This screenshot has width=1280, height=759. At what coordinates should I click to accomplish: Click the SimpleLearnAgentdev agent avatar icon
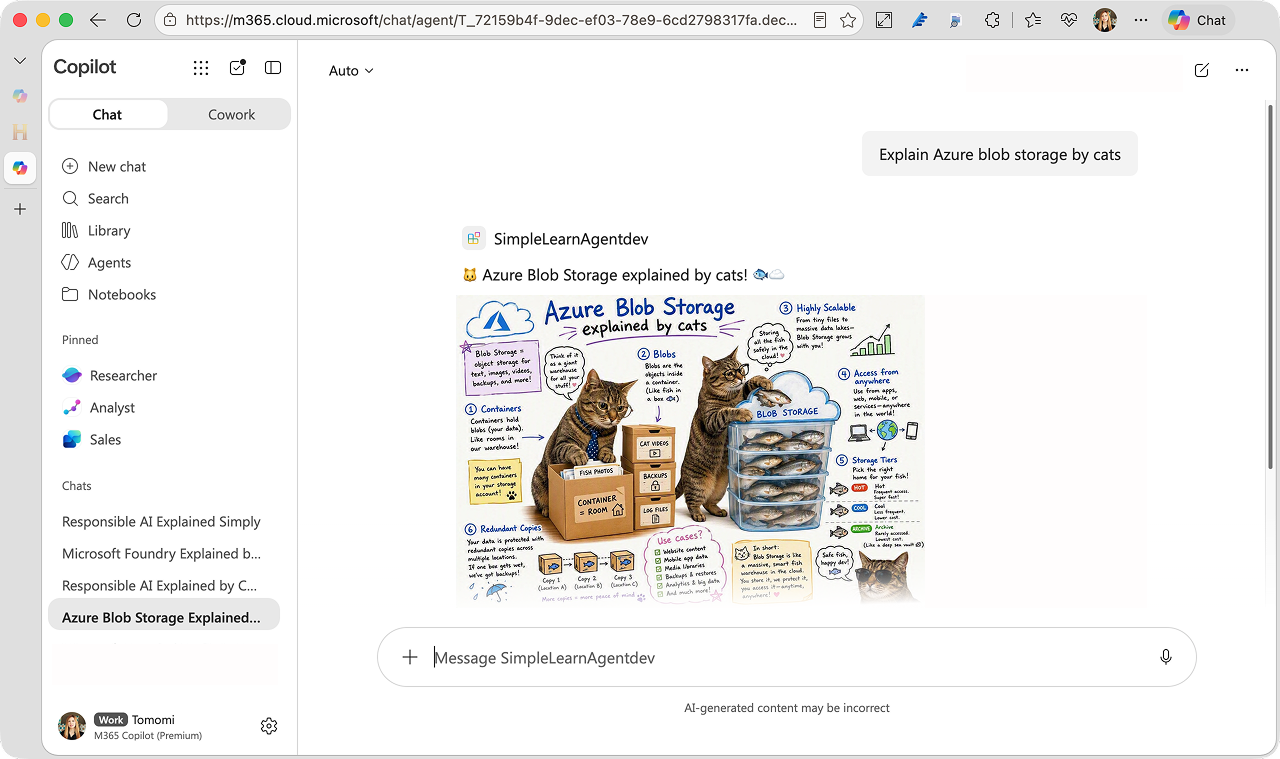pos(474,239)
